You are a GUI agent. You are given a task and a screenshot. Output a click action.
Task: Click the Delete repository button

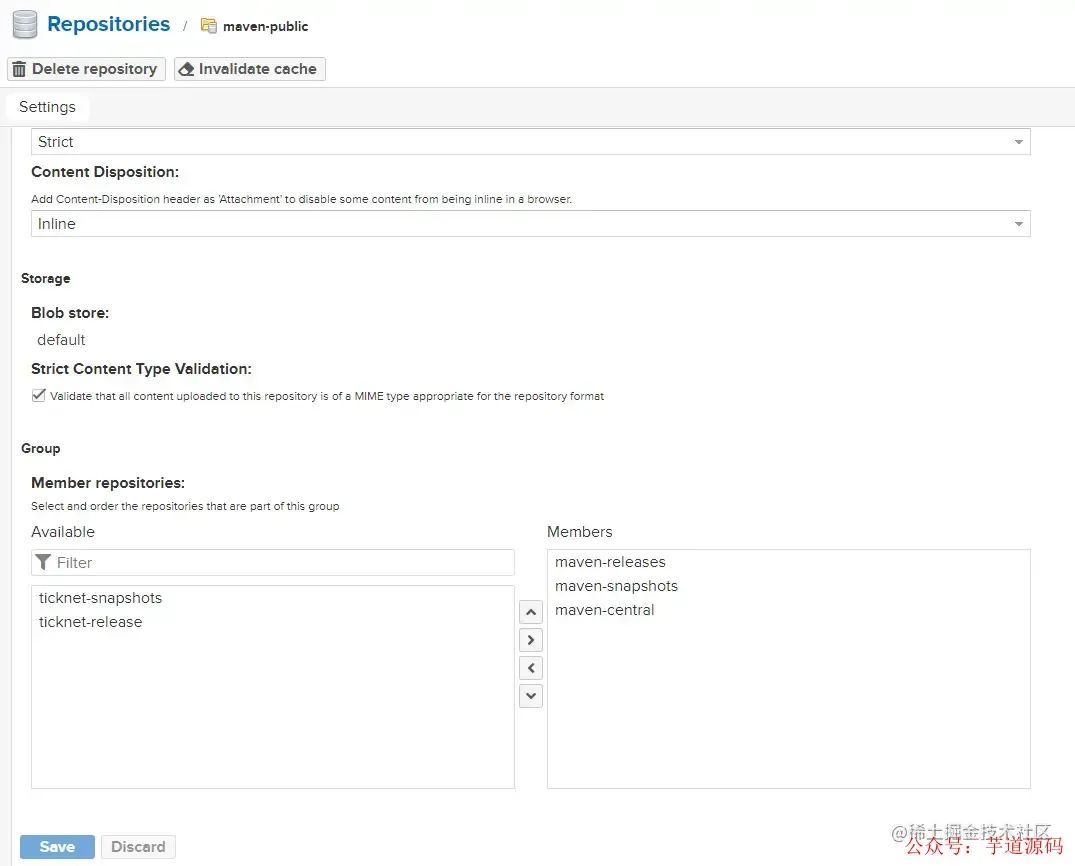click(x=86, y=69)
